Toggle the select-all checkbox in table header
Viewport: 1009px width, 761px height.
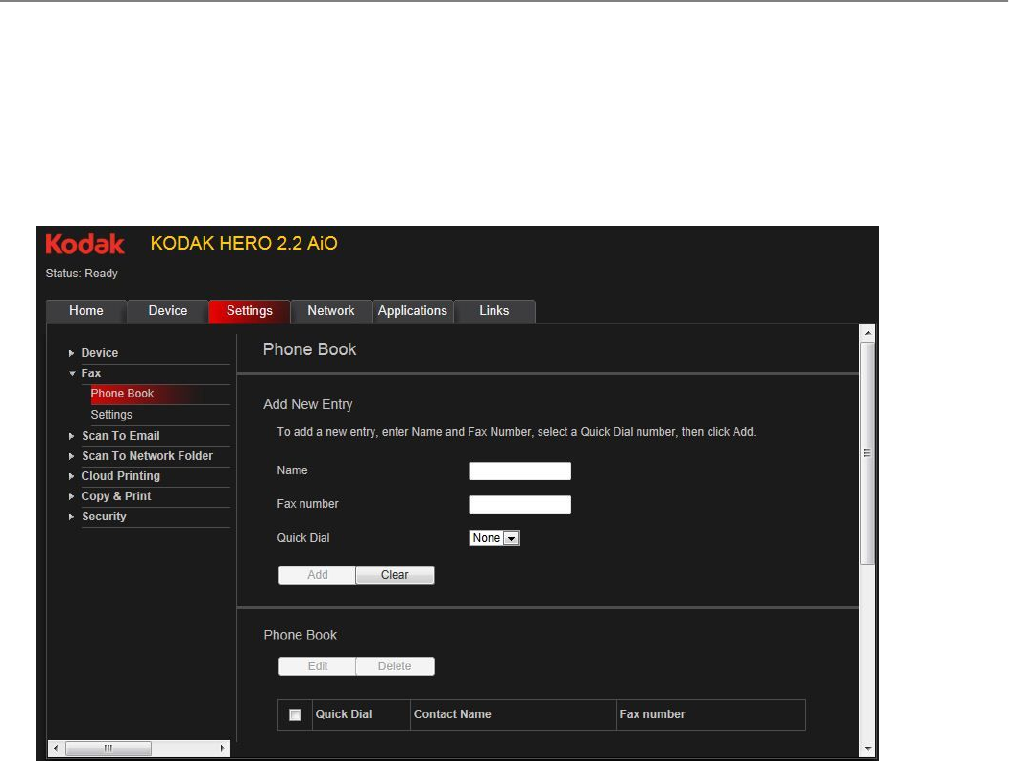tap(295, 715)
